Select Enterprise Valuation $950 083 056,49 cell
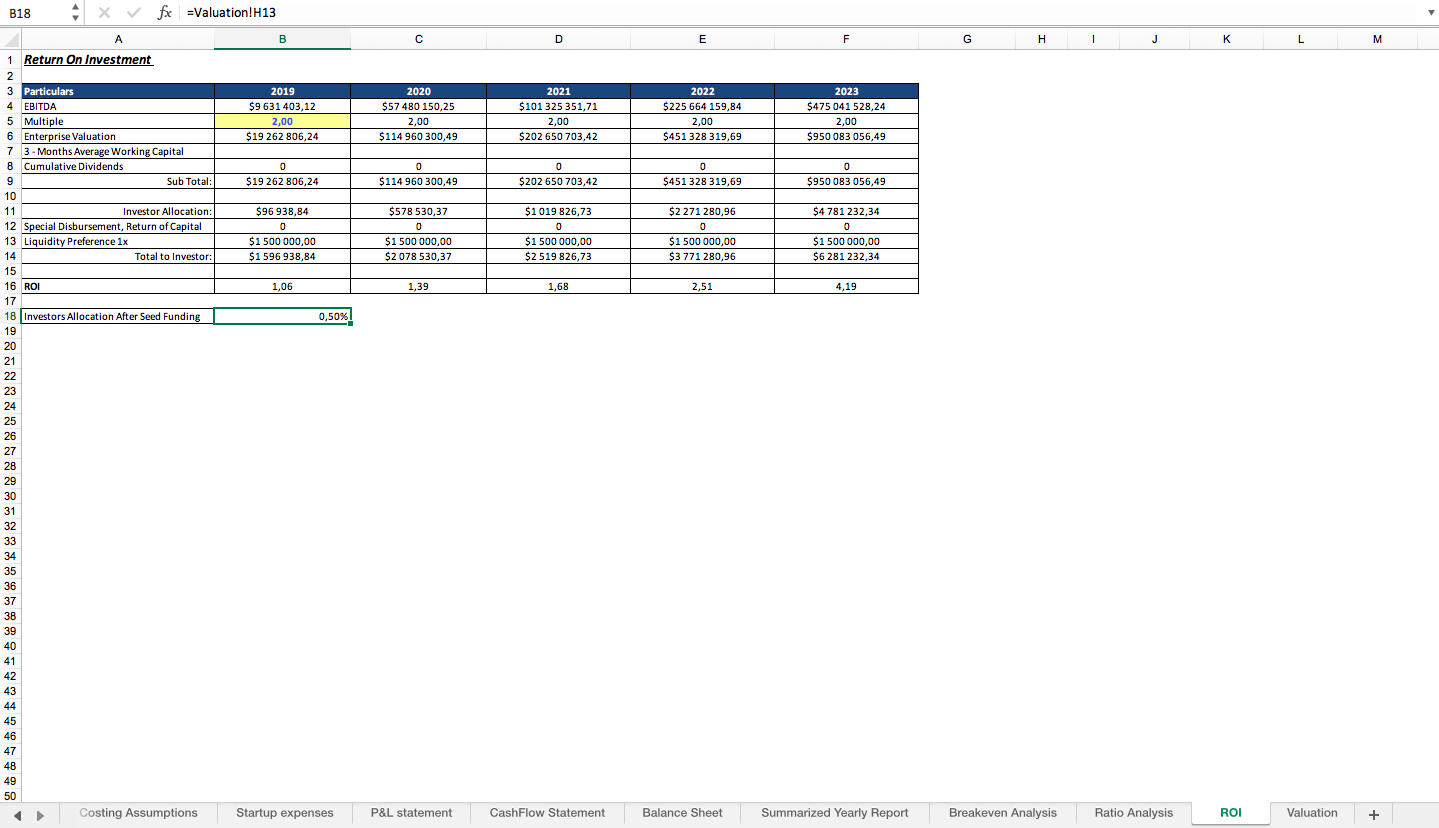Viewport: 1439px width, 828px height. coord(846,136)
